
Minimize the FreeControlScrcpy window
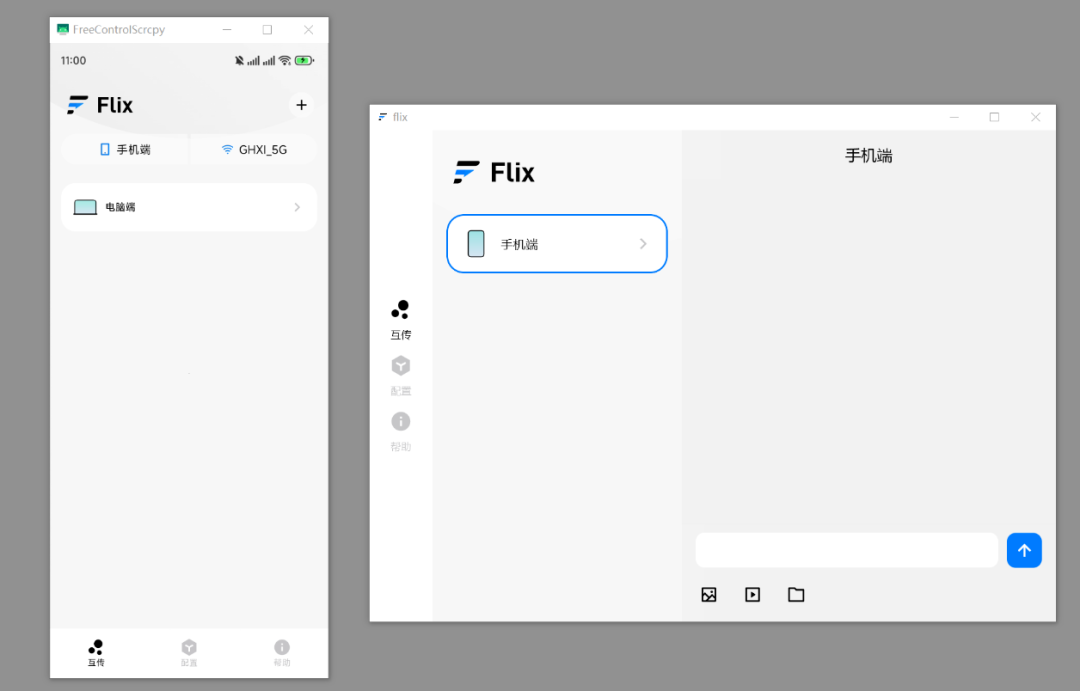point(227,30)
